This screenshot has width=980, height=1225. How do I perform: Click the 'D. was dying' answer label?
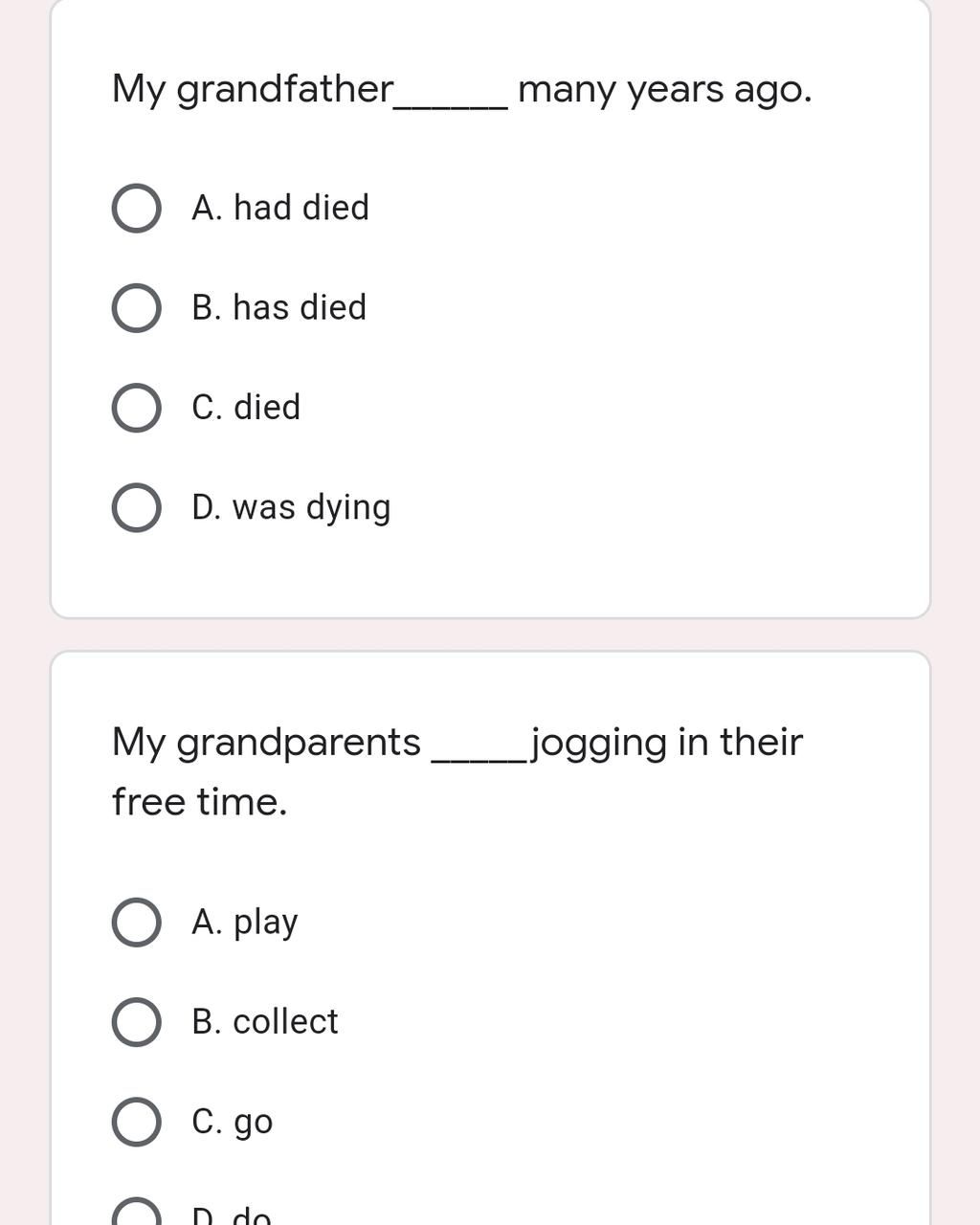[291, 508]
